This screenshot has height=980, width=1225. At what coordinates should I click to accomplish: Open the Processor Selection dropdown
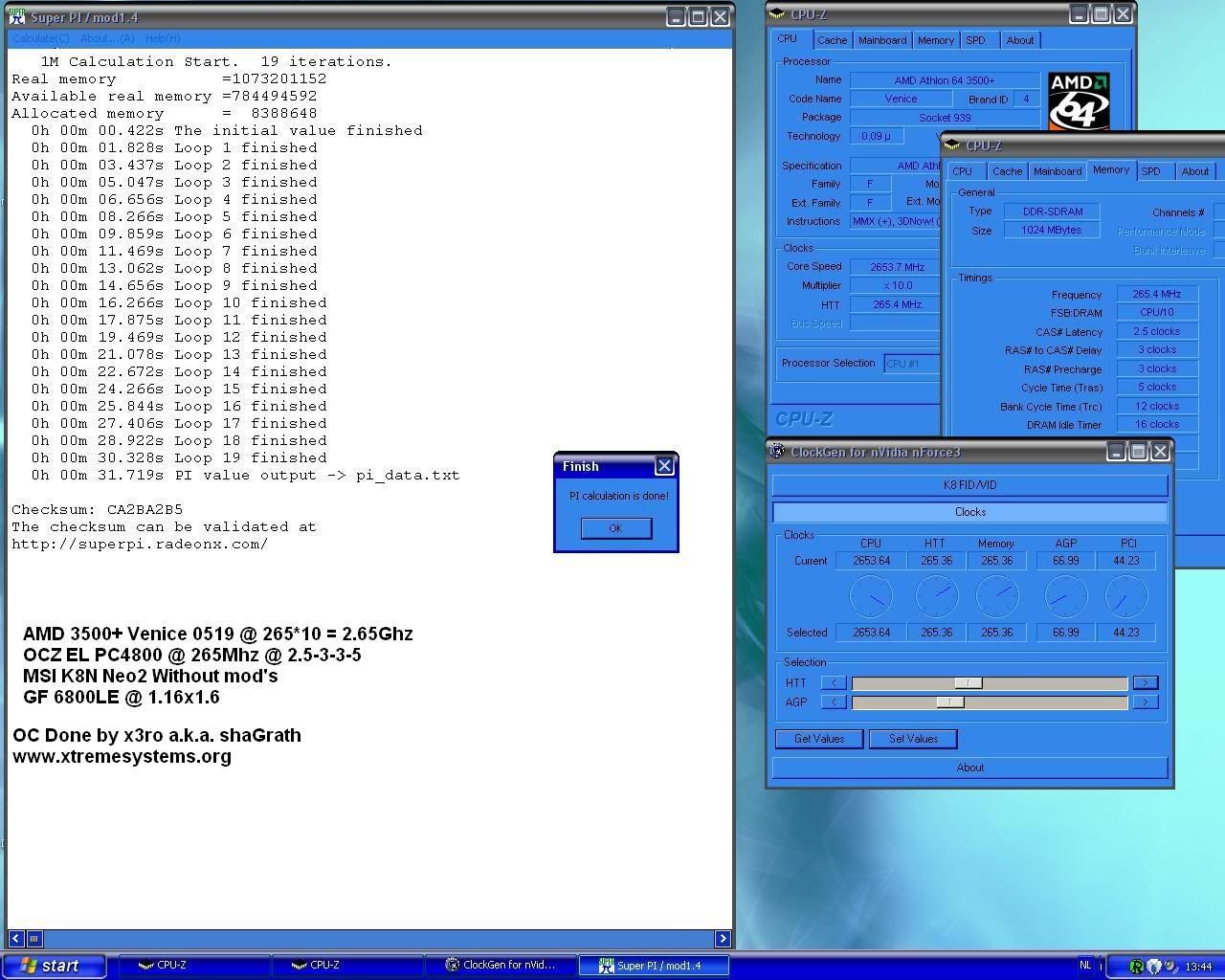tap(911, 364)
